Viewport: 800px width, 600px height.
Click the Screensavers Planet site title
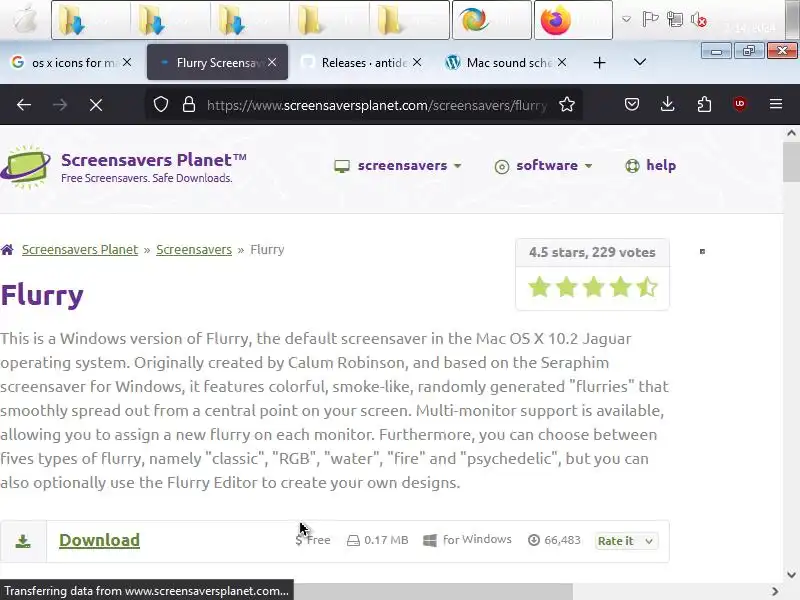(154, 160)
